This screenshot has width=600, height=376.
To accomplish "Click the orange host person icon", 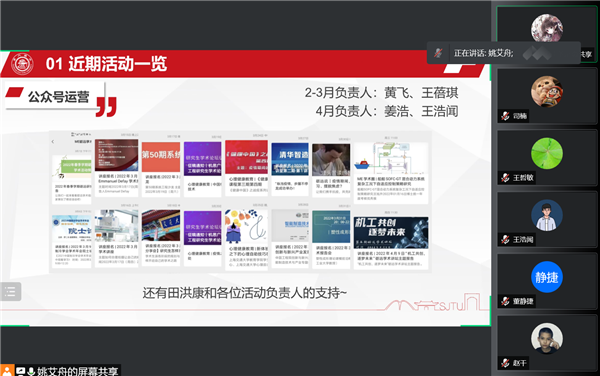I will point(7,370).
